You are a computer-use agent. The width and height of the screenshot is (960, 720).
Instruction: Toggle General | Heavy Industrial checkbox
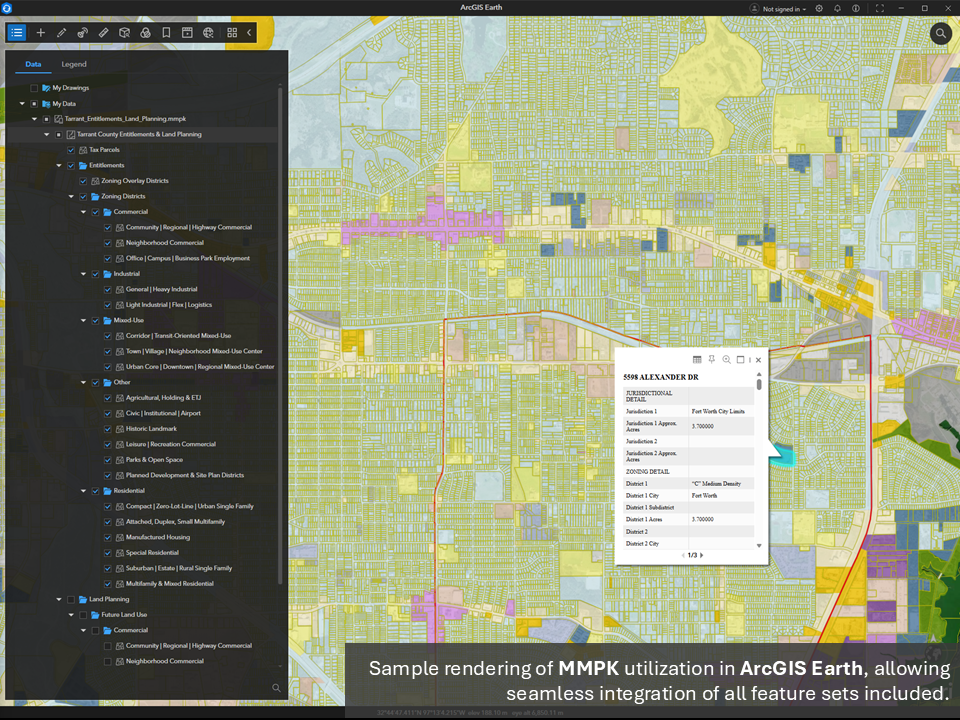click(x=108, y=290)
